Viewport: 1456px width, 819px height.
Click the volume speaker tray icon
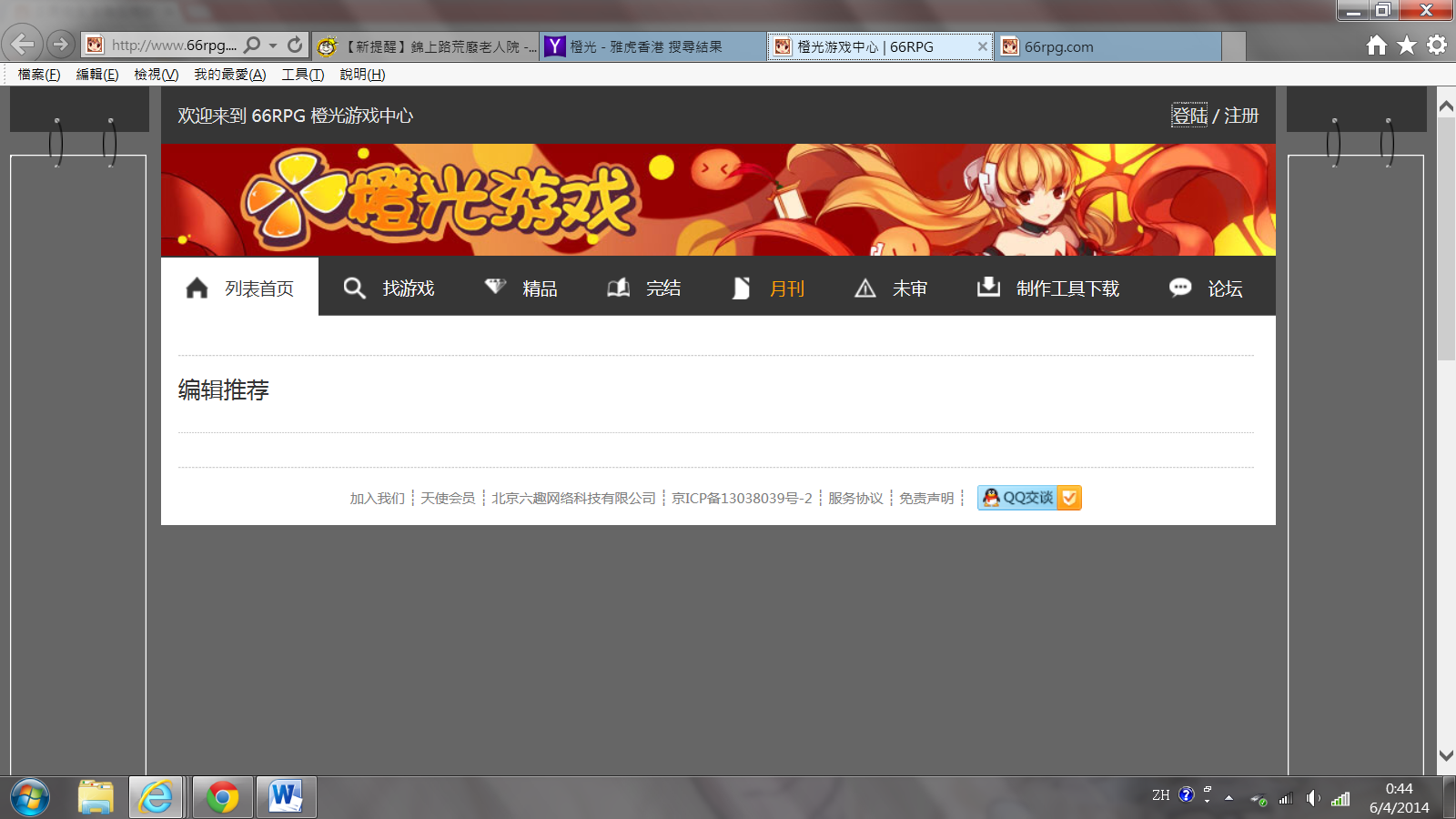[1312, 798]
